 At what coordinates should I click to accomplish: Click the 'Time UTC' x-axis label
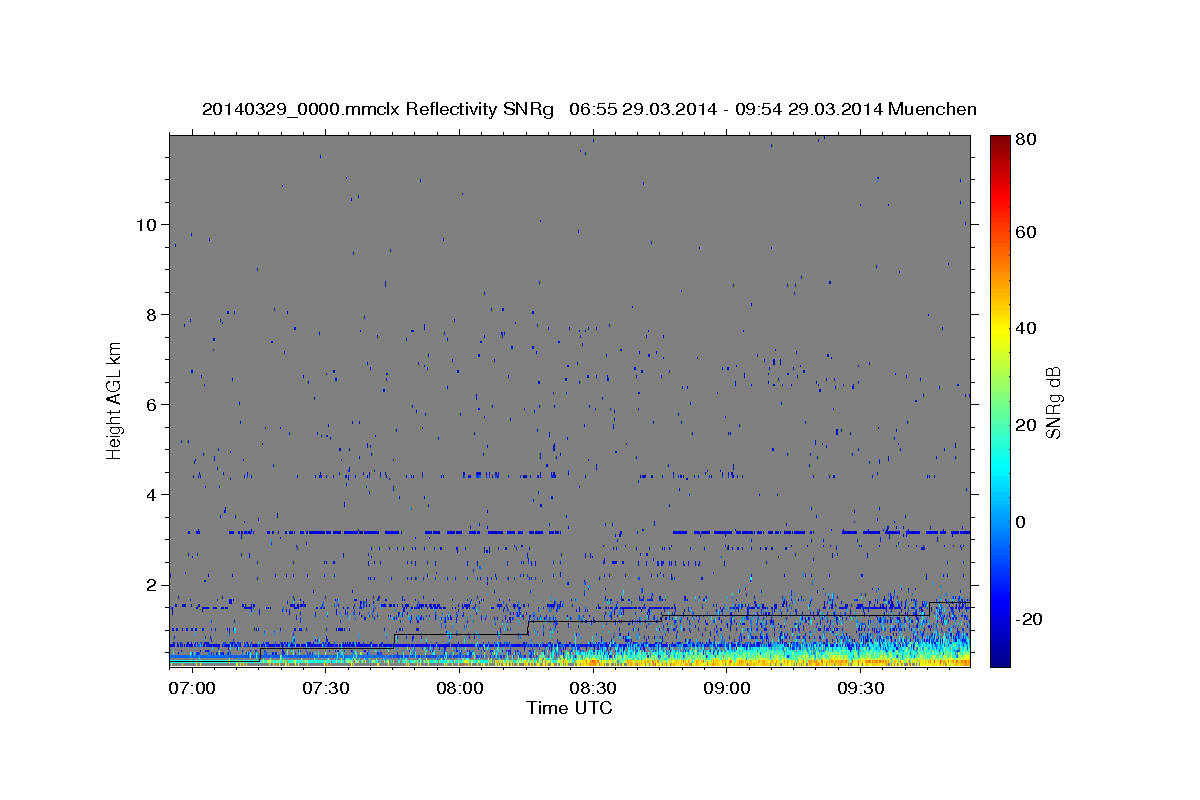(x=569, y=708)
